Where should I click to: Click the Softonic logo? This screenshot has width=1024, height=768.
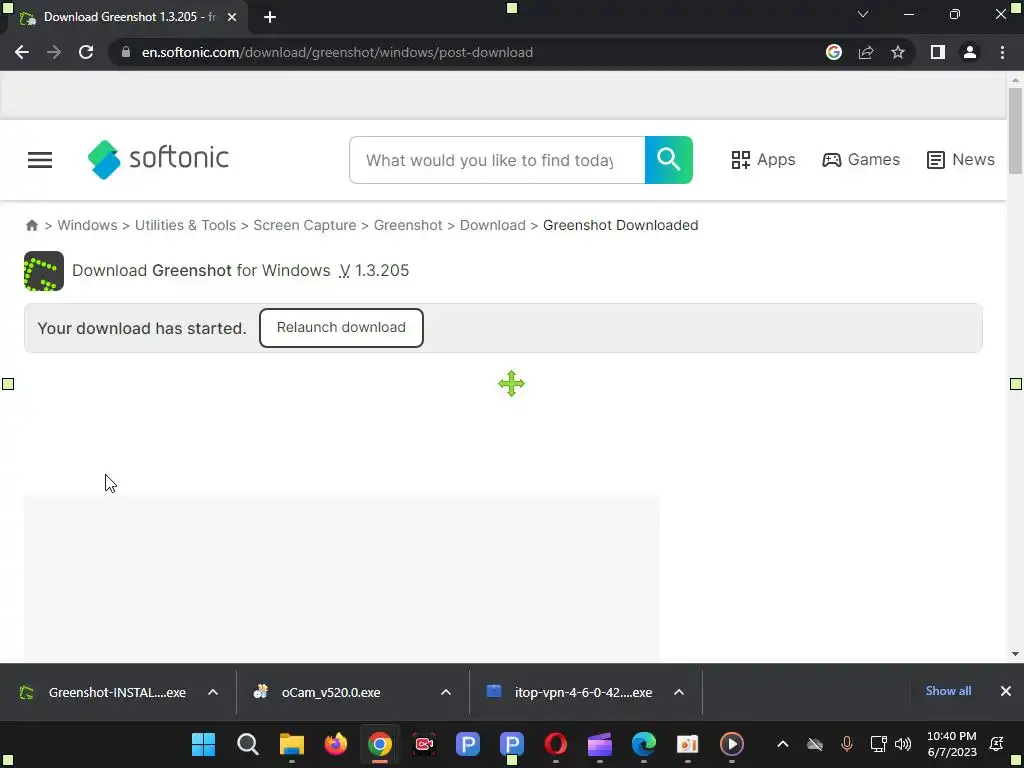[158, 159]
